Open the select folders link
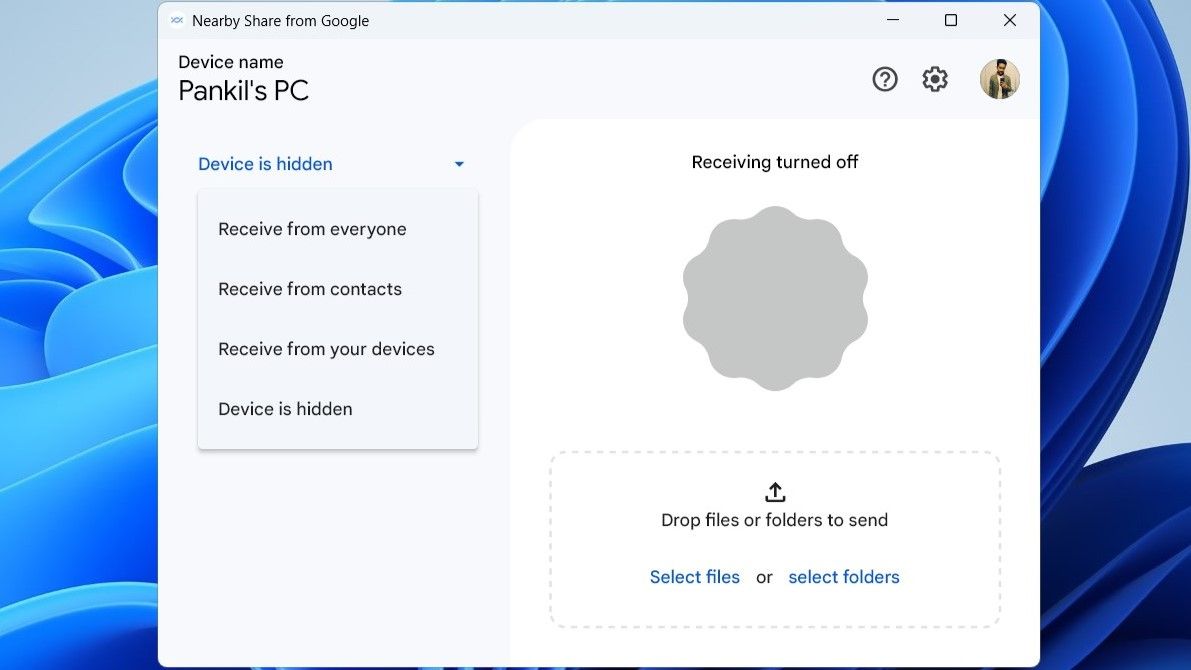The height and width of the screenshot is (670, 1191). pos(843,576)
